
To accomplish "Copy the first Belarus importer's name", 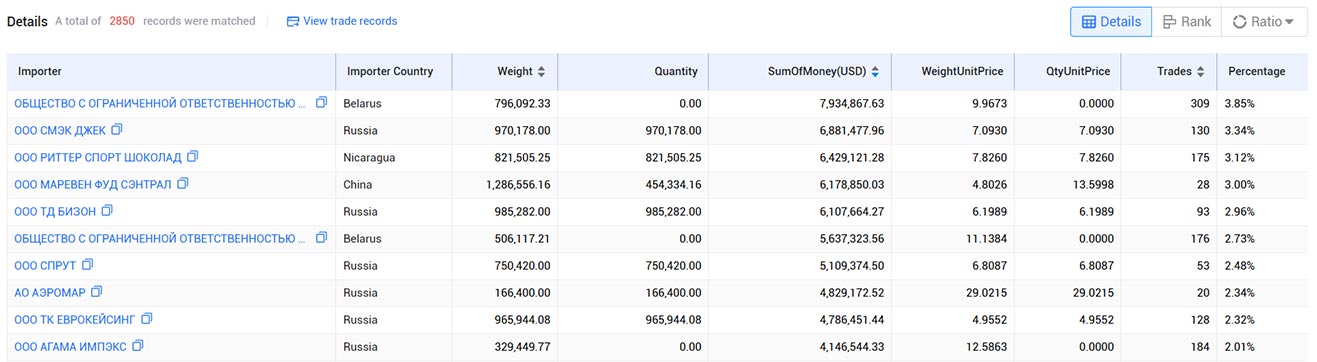I will click(321, 103).
